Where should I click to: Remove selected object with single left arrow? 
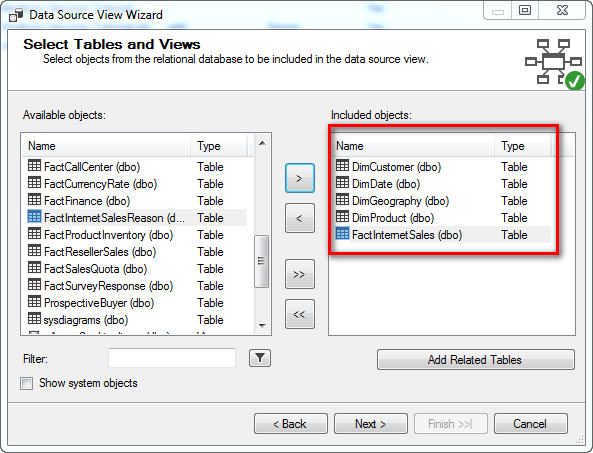coord(300,218)
